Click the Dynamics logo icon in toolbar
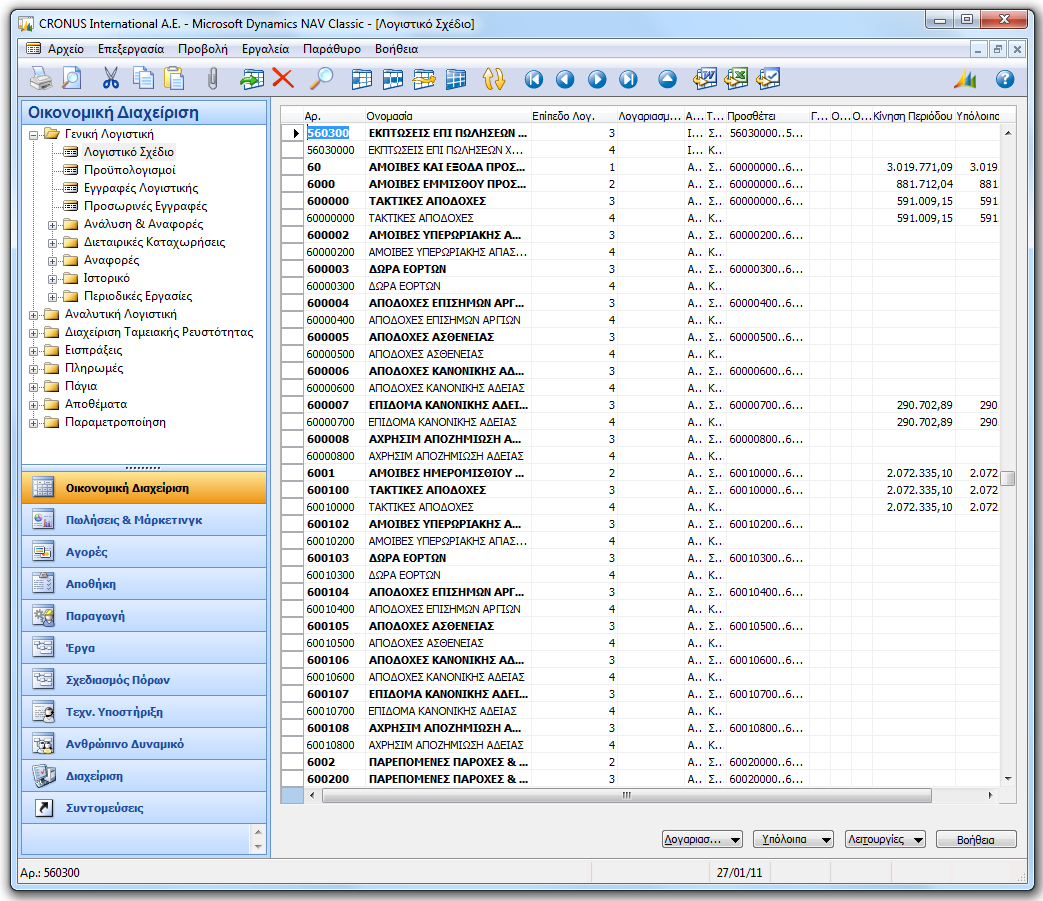Image resolution: width=1043 pixels, height=901 pixels. coord(965,80)
